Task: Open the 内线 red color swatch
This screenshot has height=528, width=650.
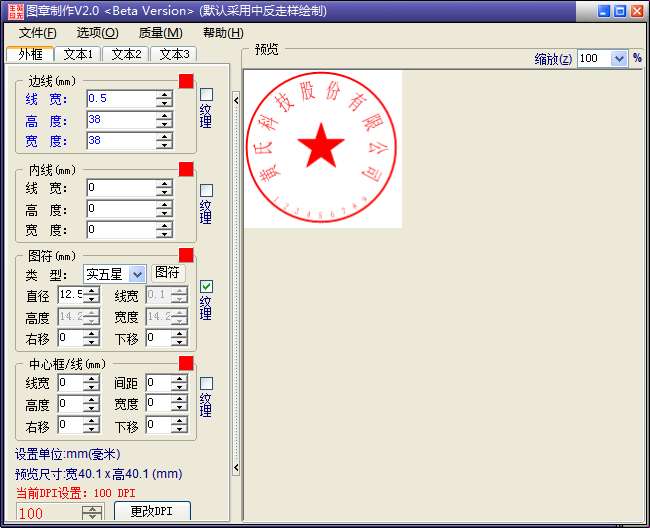Action: point(186,169)
